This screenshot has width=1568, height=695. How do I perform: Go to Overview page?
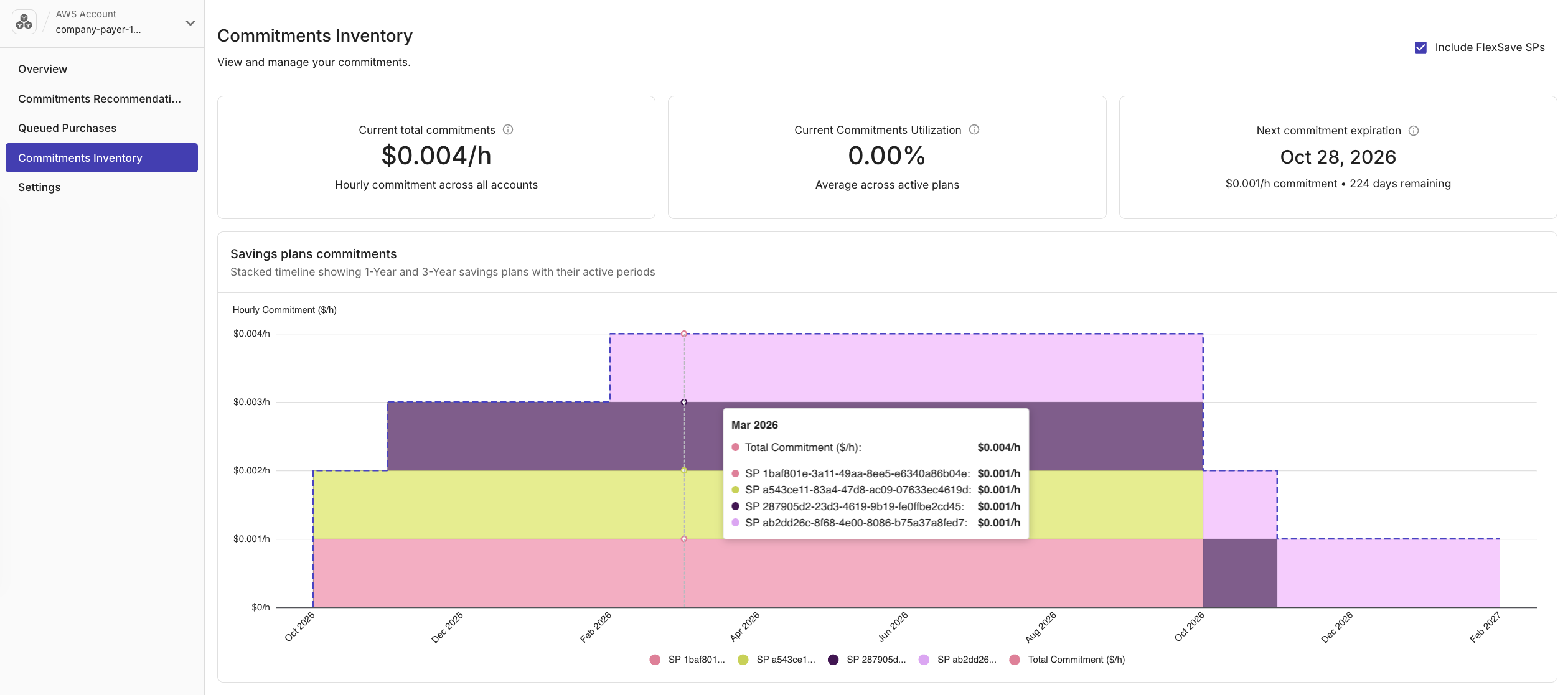pos(42,69)
